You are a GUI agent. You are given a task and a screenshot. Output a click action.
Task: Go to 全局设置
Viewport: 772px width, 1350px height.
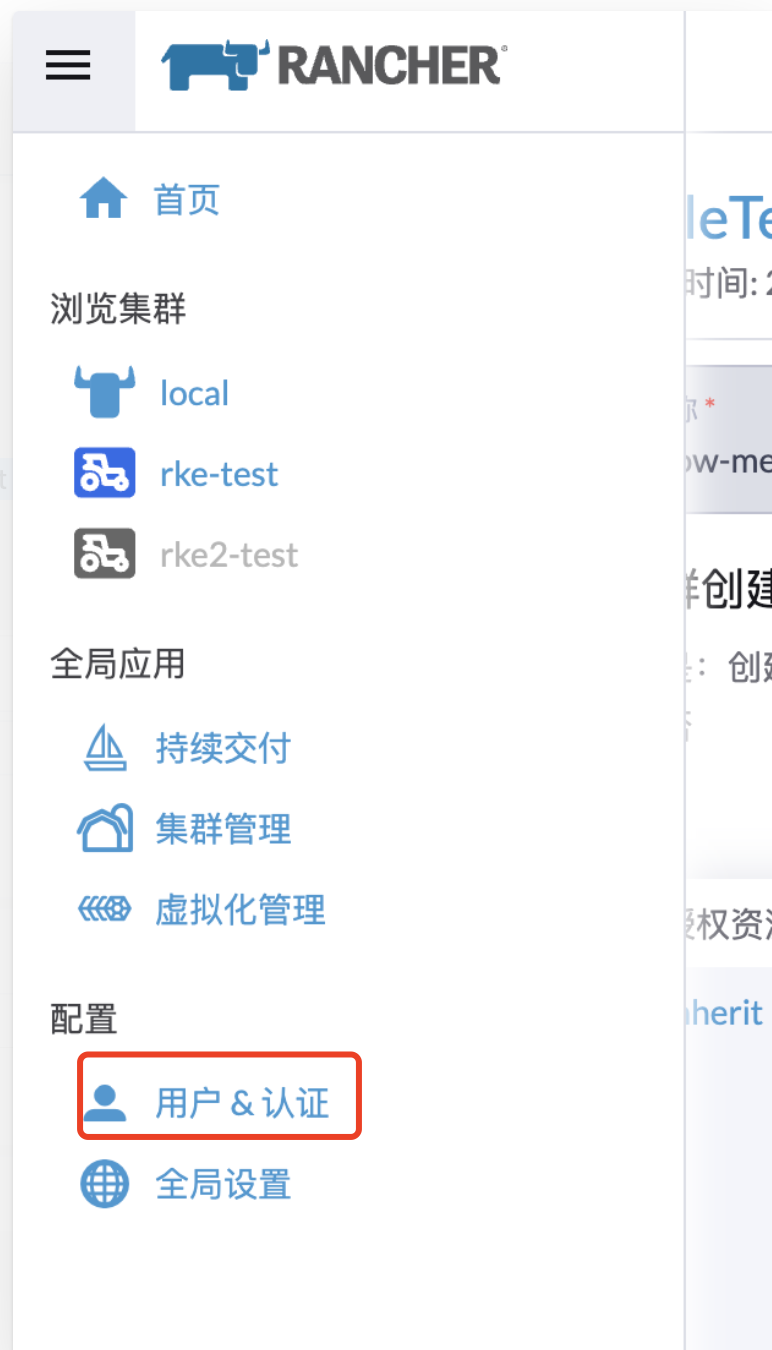point(223,1184)
